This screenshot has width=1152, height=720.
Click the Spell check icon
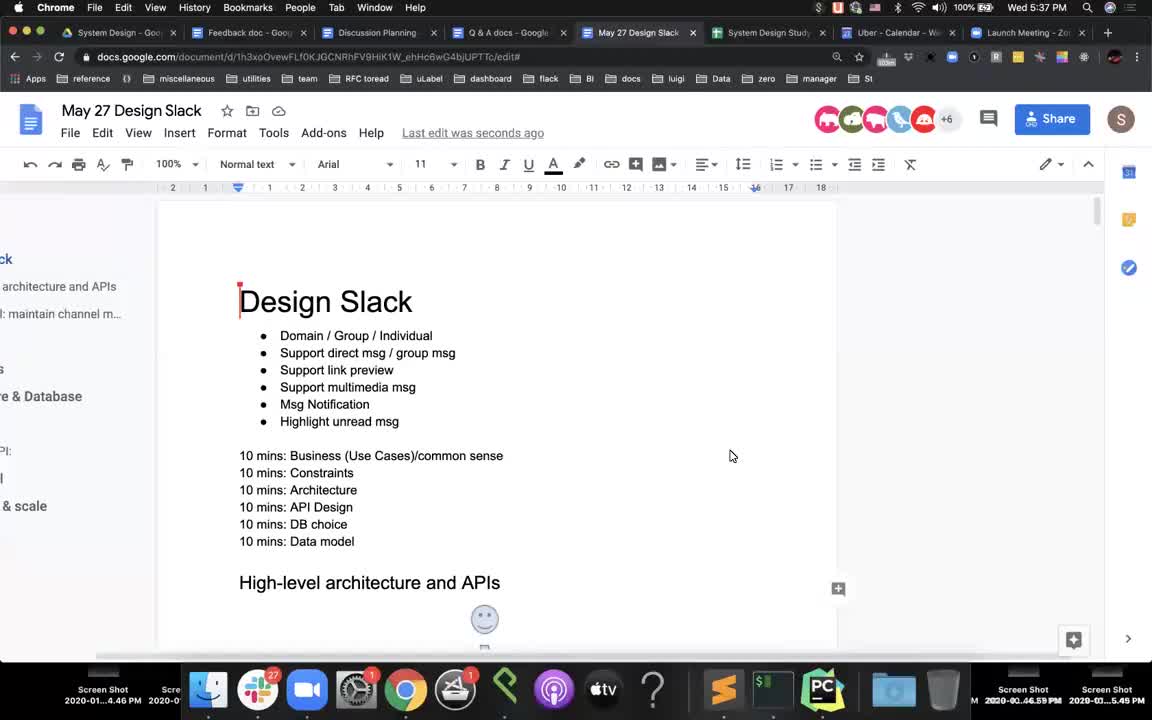[103, 165]
